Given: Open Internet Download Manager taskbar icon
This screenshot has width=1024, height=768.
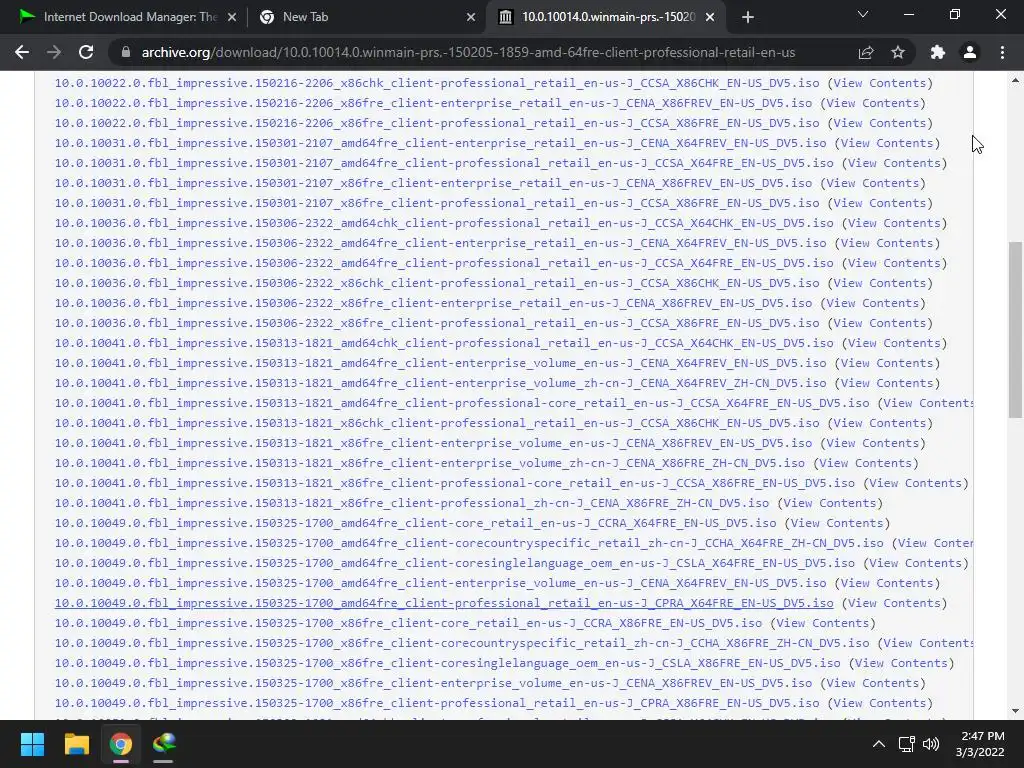Looking at the screenshot, I should (164, 744).
